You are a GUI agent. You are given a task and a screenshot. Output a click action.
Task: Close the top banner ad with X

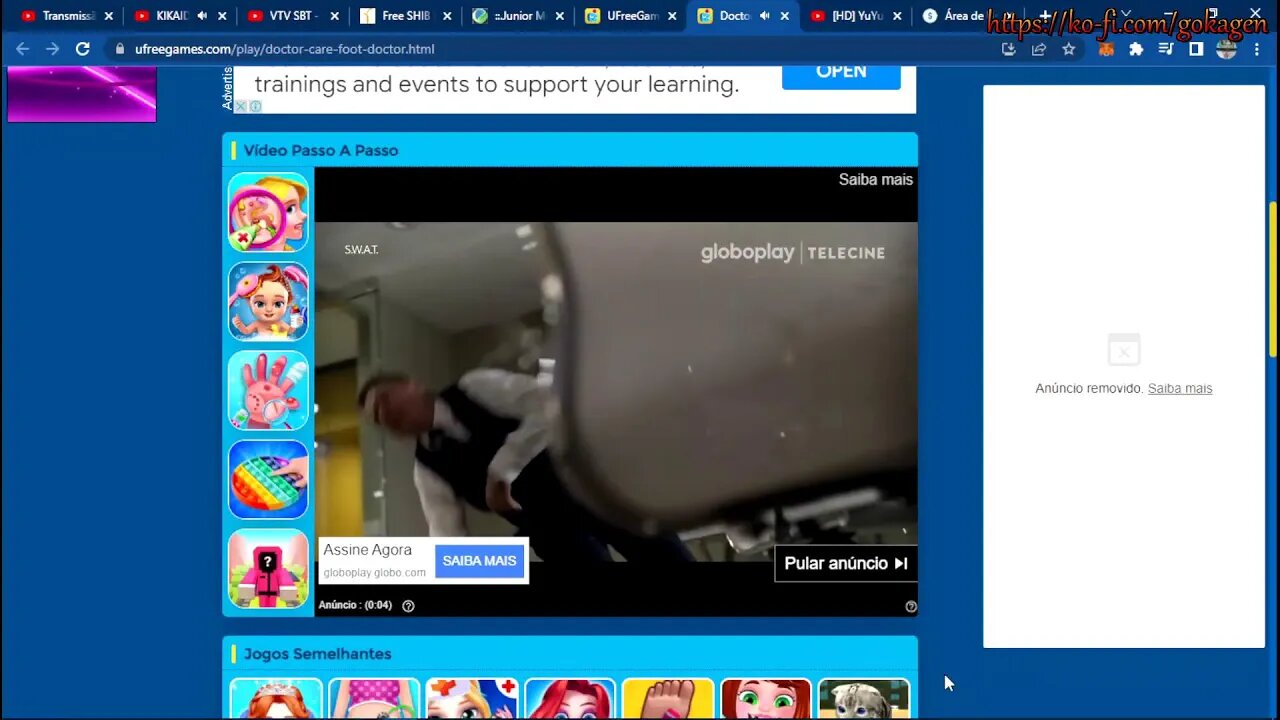(240, 106)
